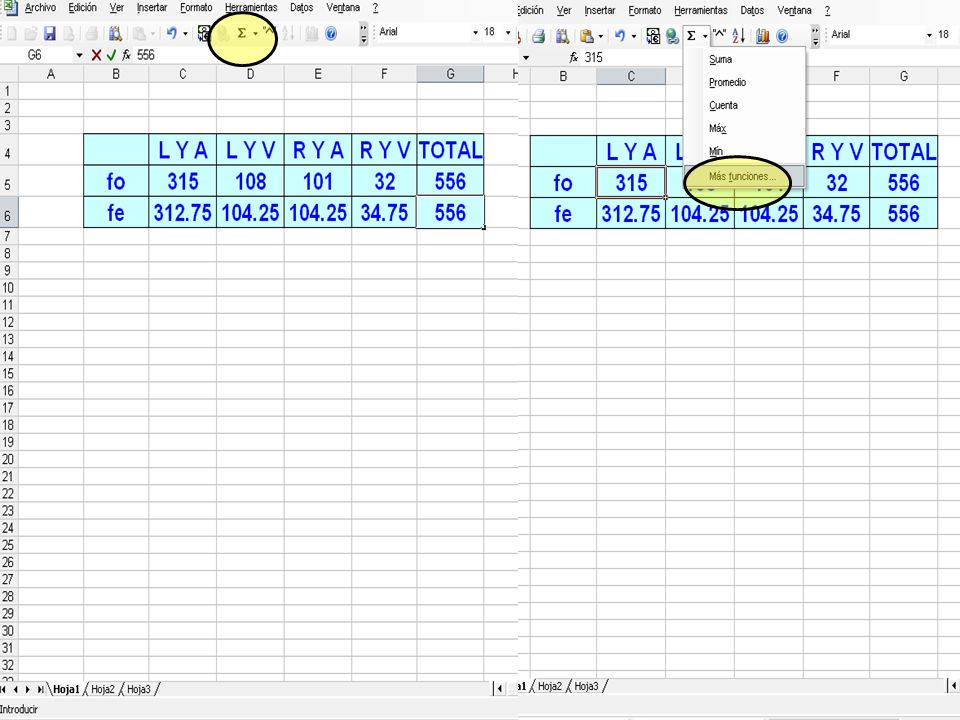960x720 pixels.
Task: Show more toolbar options in left window
Action: (x=364, y=34)
